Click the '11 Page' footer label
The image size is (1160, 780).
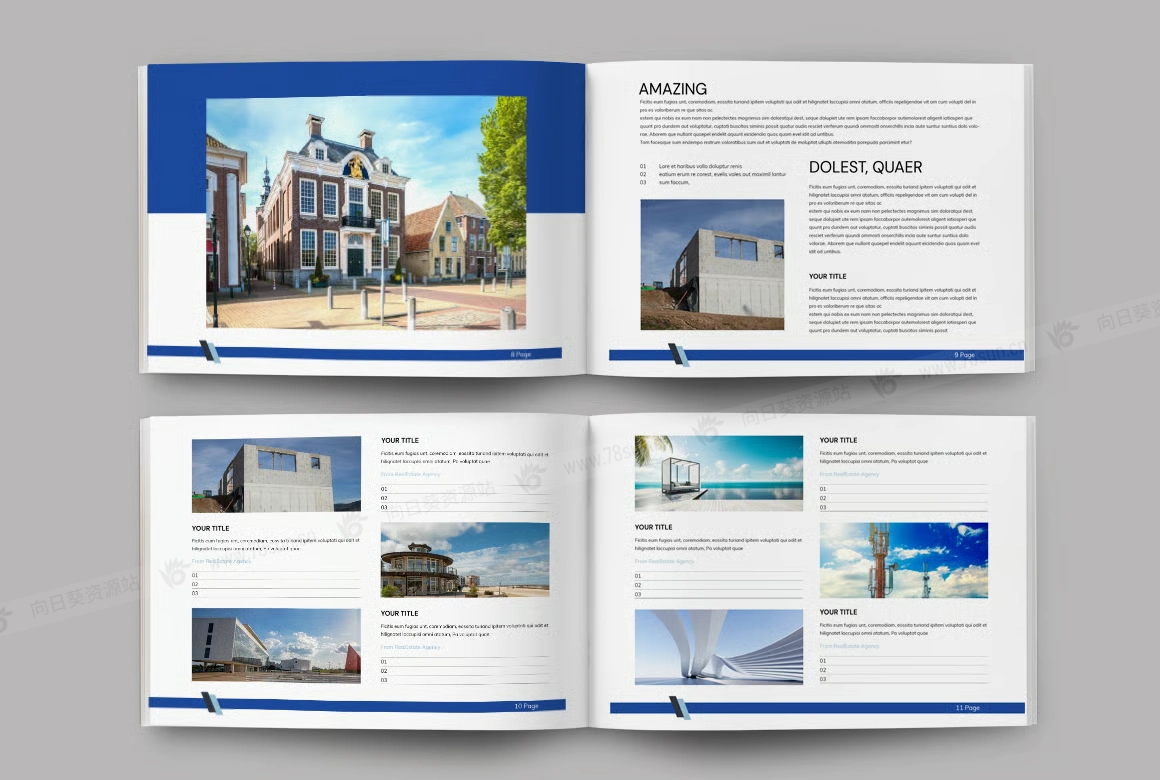tap(967, 708)
